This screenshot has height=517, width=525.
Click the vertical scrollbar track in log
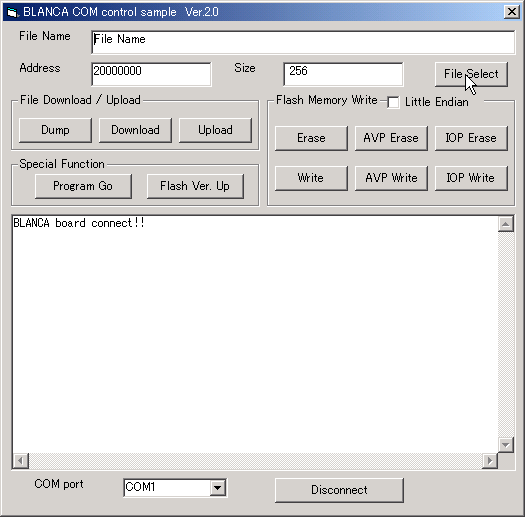point(506,334)
